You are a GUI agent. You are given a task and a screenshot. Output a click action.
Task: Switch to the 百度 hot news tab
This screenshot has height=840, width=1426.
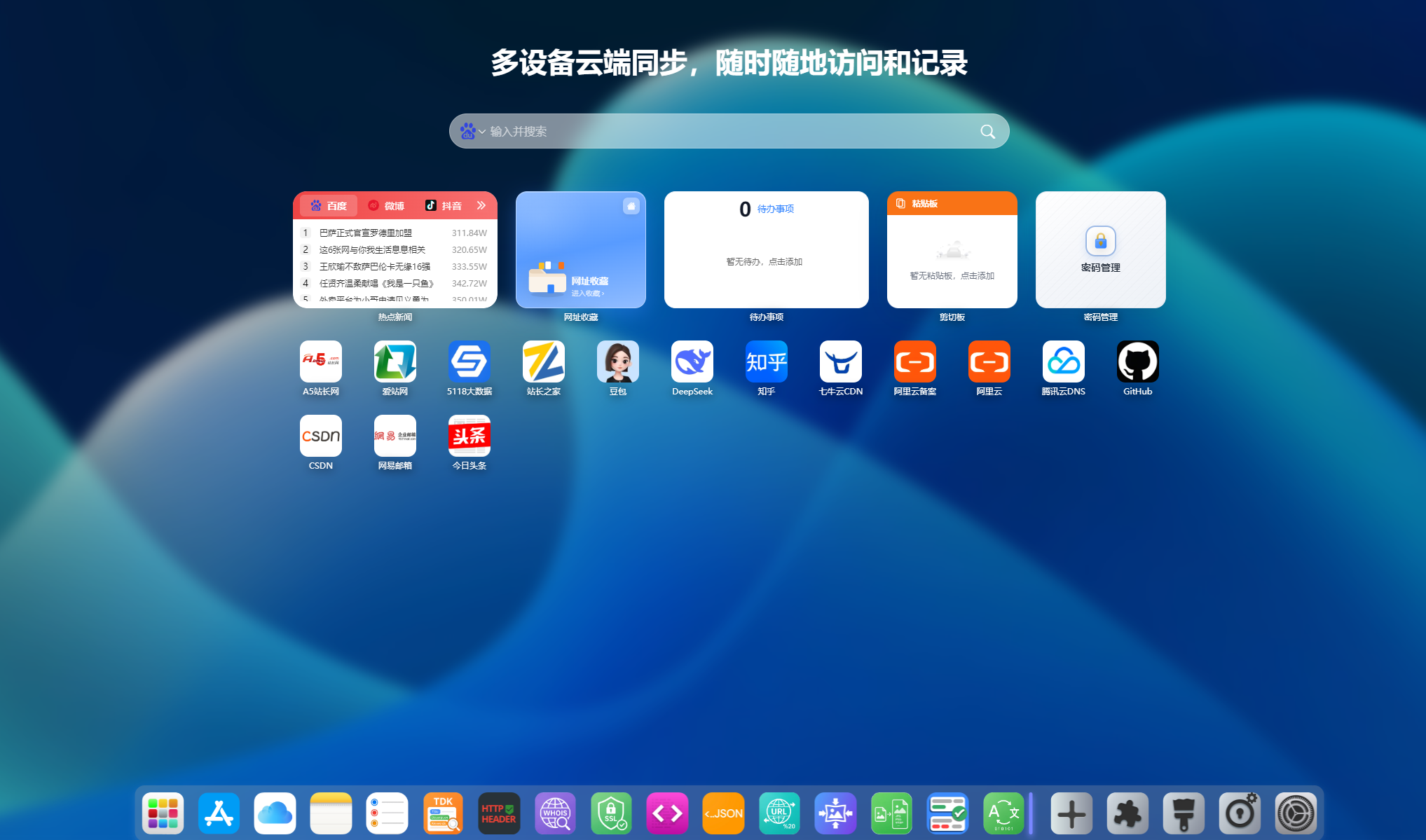pyautogui.click(x=329, y=205)
